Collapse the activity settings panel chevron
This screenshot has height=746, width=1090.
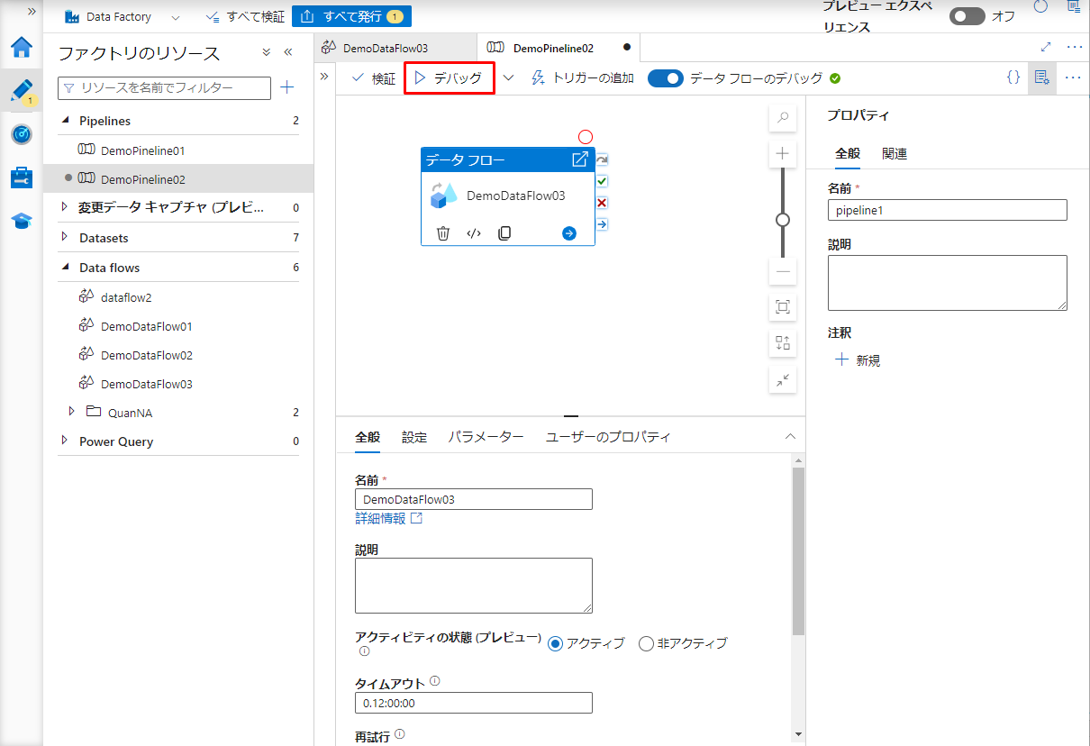tap(790, 437)
